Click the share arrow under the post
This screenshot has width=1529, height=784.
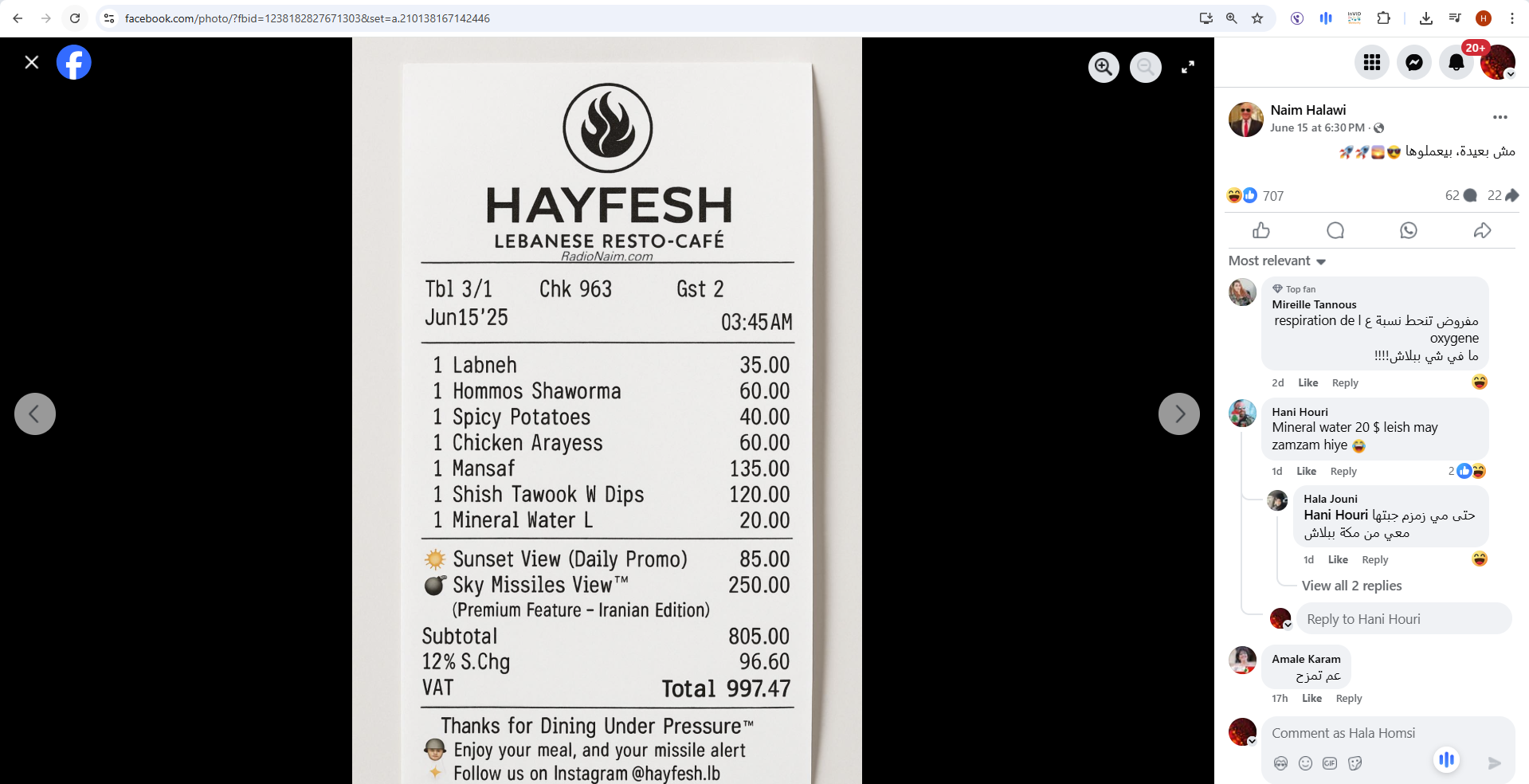coord(1481,230)
